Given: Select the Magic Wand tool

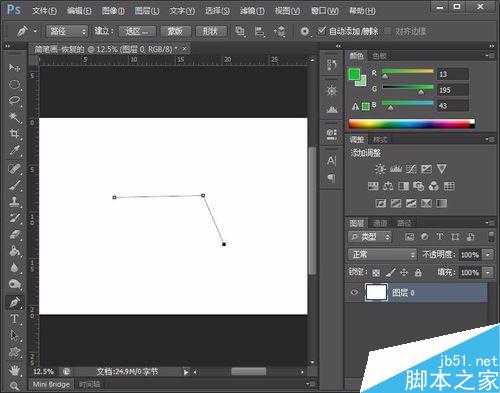Looking at the screenshot, I should [14, 117].
